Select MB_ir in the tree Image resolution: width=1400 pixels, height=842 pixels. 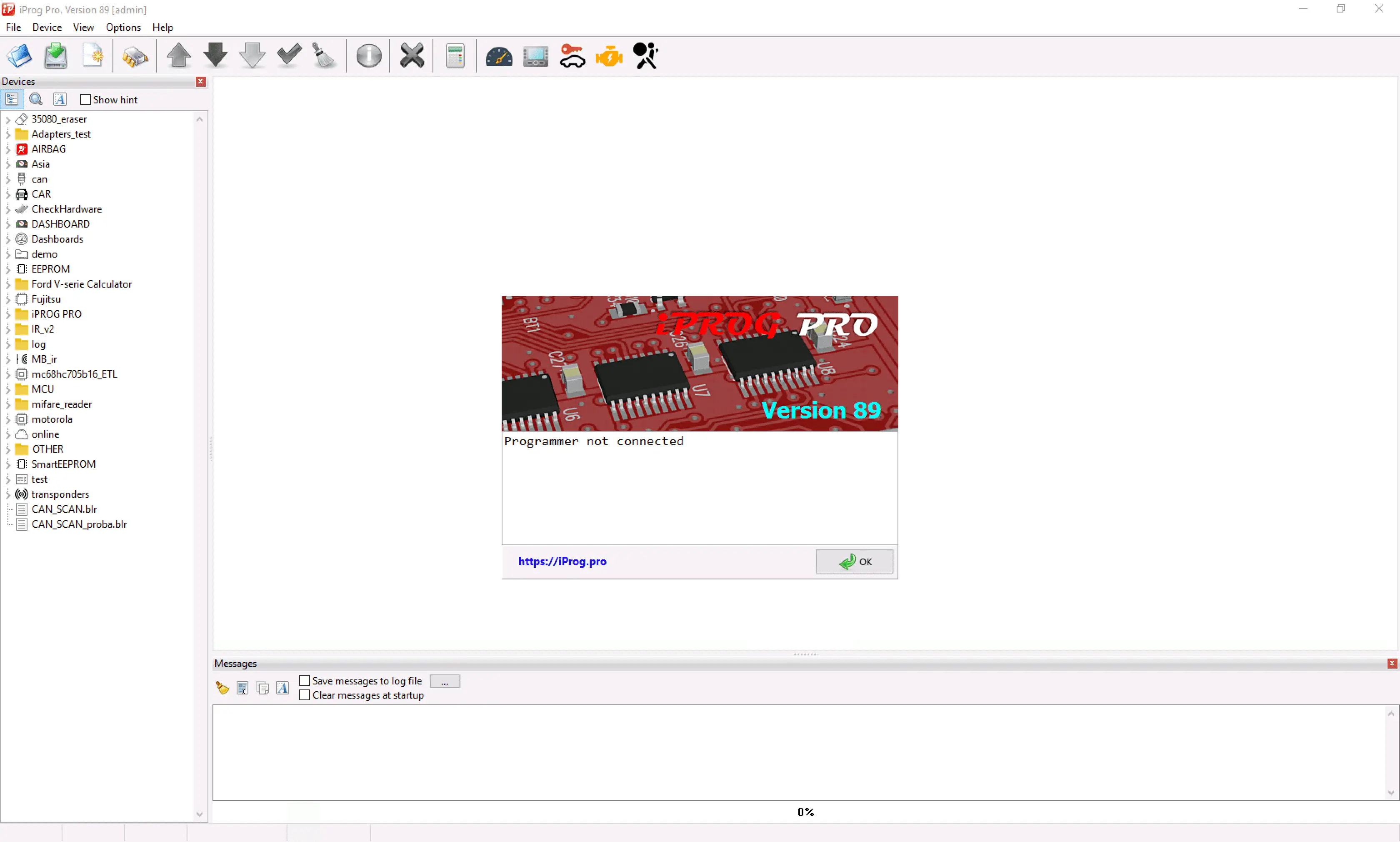pyautogui.click(x=44, y=359)
